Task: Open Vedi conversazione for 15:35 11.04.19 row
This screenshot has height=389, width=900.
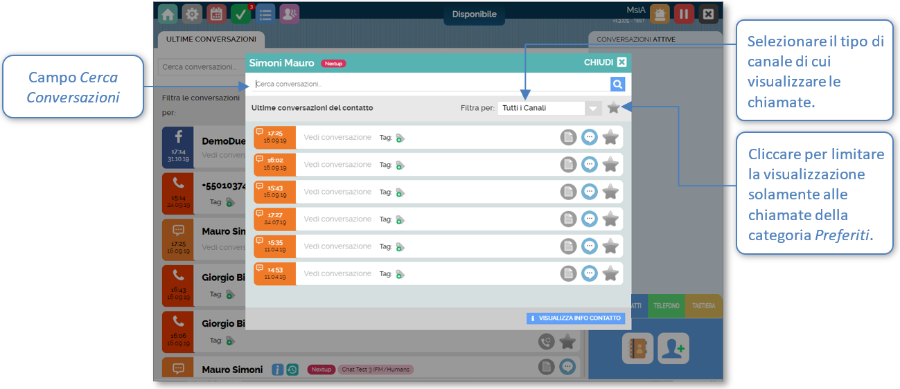Action: [x=338, y=246]
